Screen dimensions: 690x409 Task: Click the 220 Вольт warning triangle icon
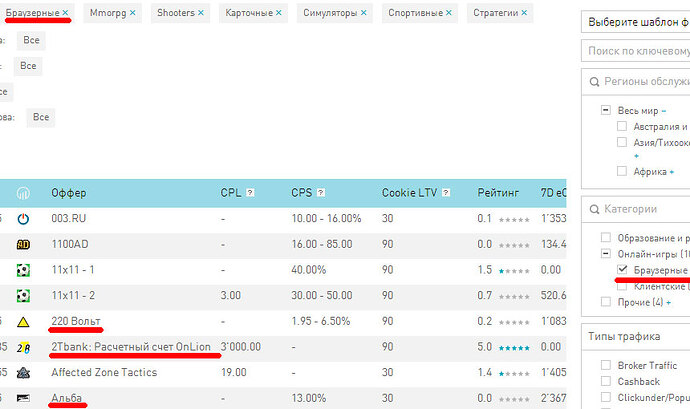coord(23,322)
